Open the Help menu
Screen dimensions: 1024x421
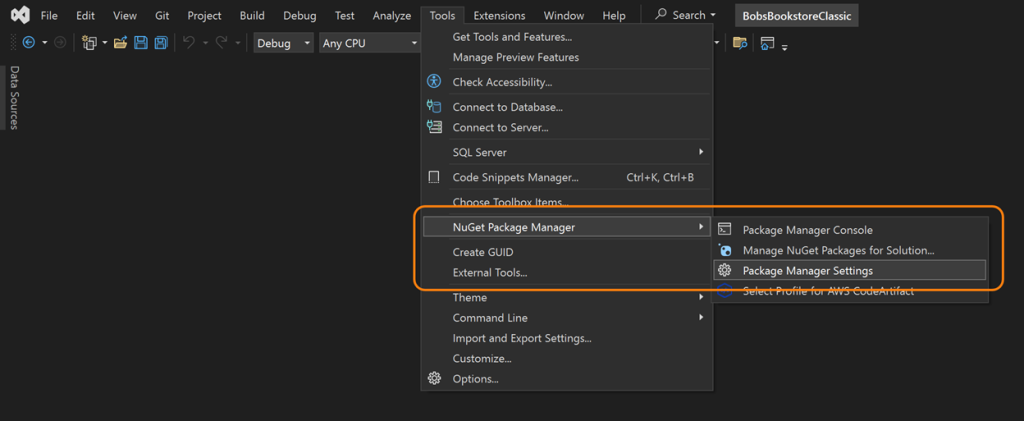614,15
